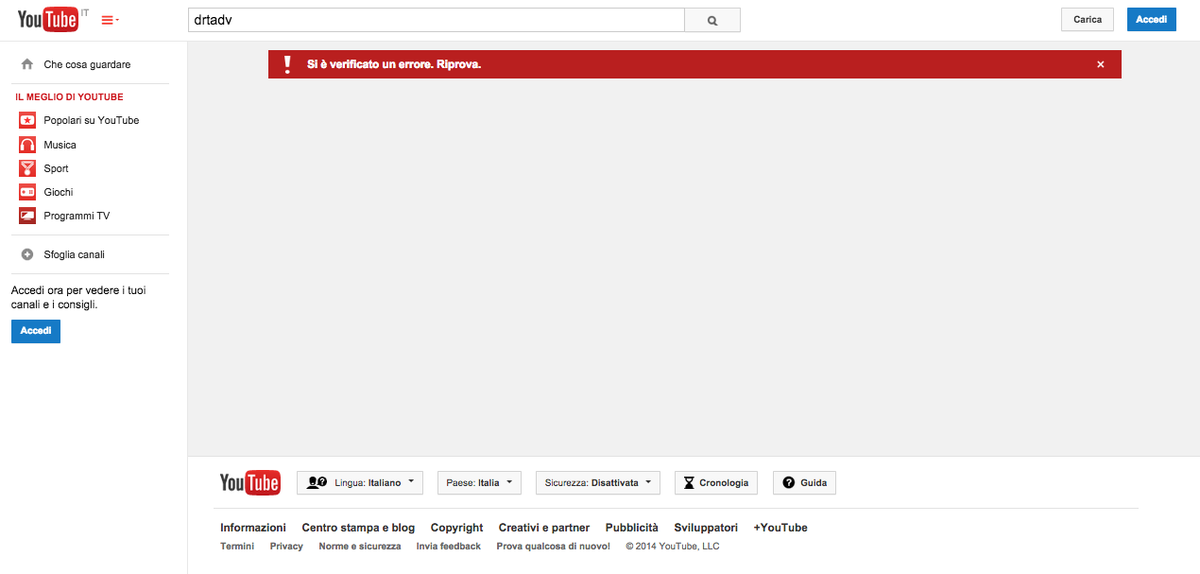
Task: Click the star icon for Popolari su YouTube
Action: (27, 120)
